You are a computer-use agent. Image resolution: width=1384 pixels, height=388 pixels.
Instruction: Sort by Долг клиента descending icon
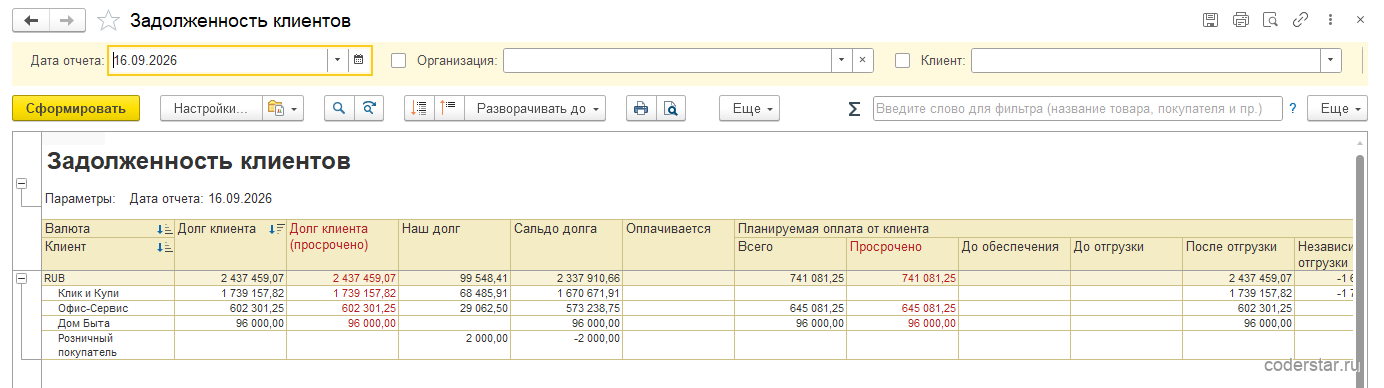278,229
